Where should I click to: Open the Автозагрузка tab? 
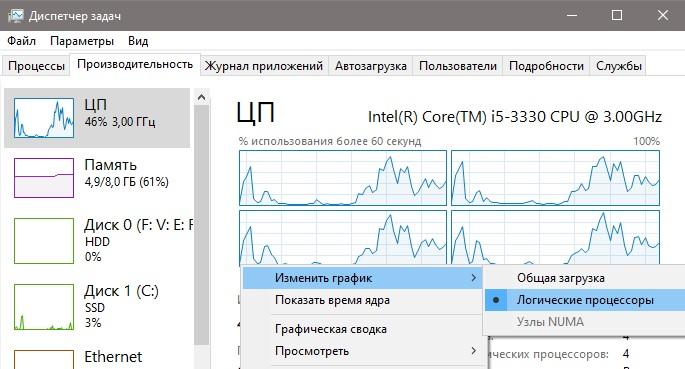[x=370, y=66]
